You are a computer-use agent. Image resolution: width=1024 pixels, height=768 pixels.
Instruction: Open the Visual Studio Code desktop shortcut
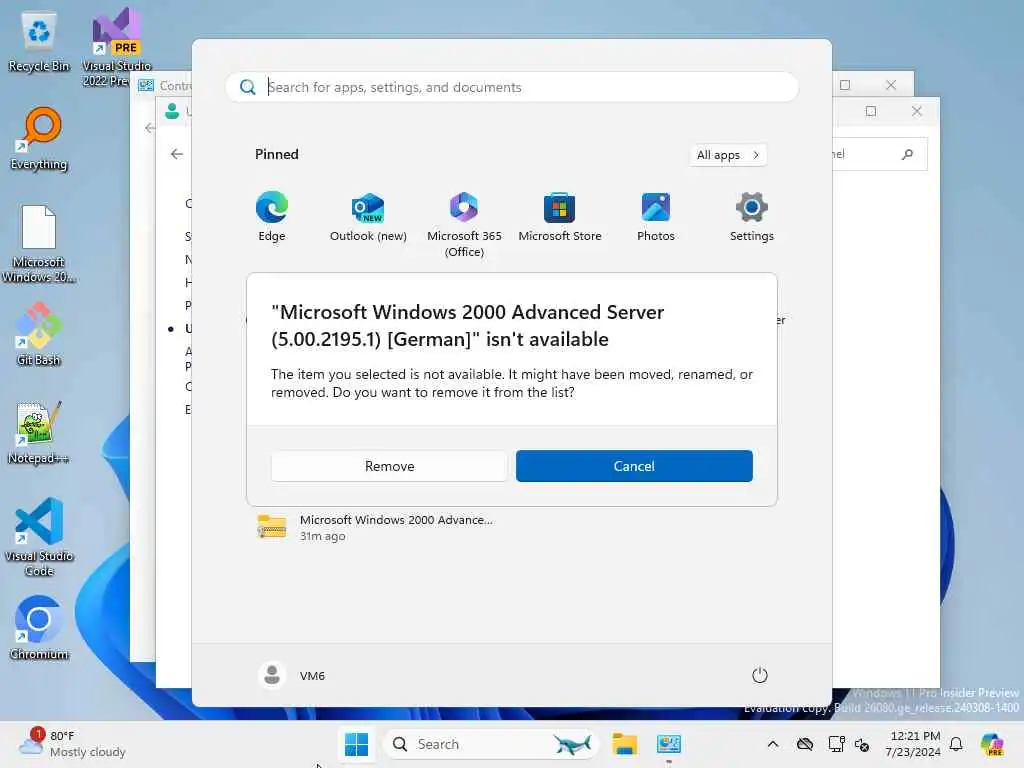click(x=39, y=537)
